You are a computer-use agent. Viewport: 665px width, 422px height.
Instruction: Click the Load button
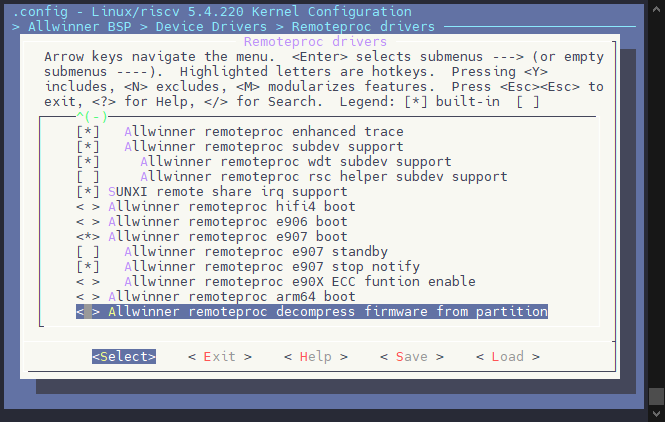tap(508, 357)
